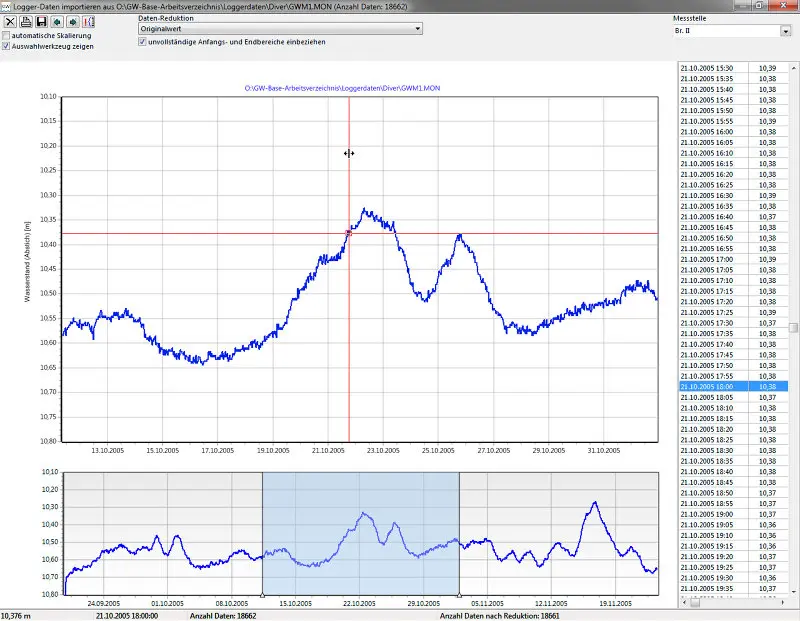
Task: Select row 21.10.2005 15:30 in data list
Action: 734,68
